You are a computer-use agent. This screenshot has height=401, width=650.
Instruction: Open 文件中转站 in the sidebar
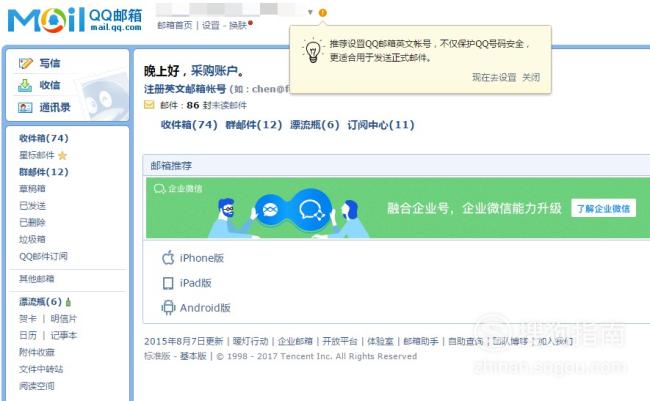[x=41, y=369]
